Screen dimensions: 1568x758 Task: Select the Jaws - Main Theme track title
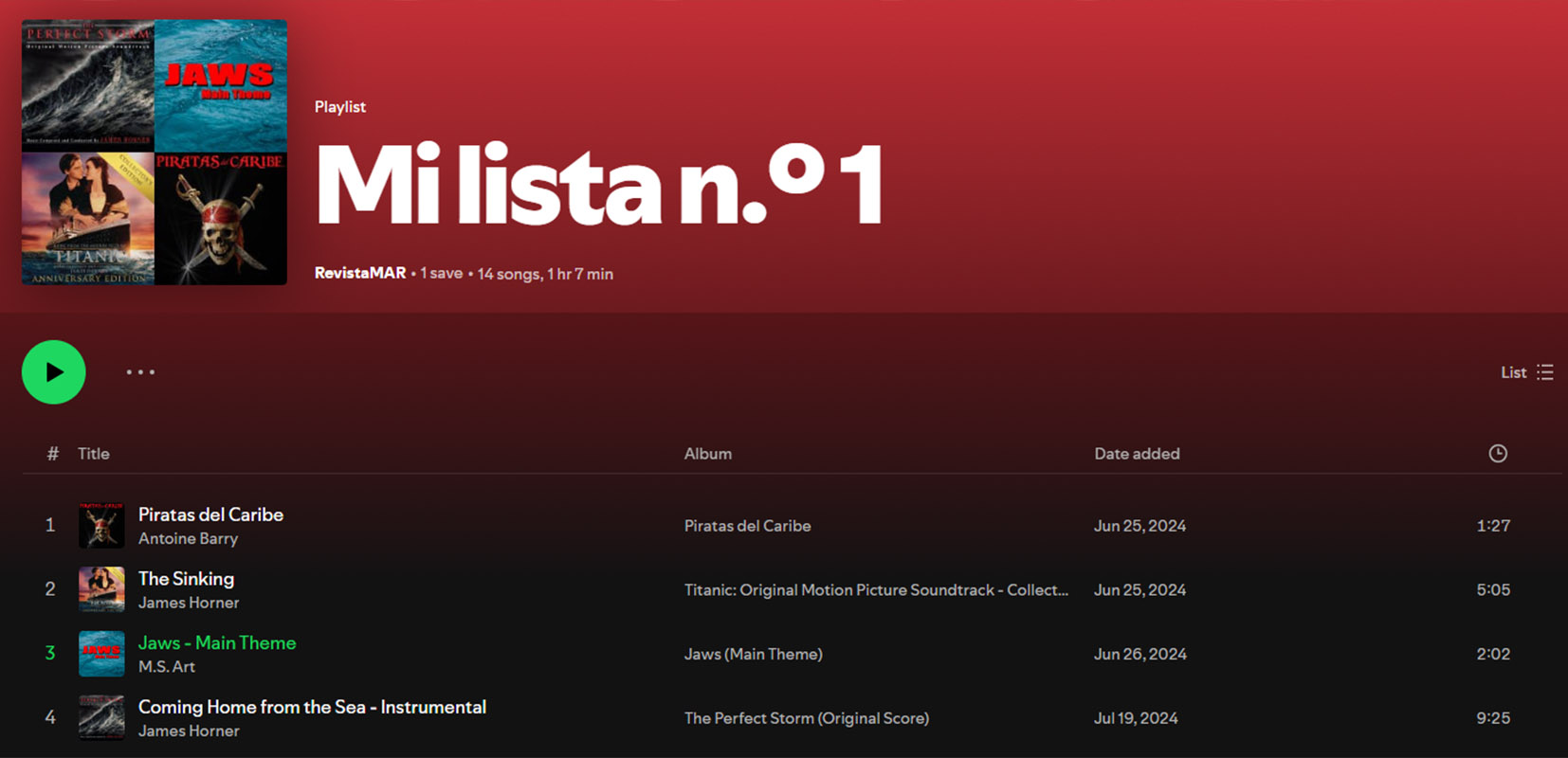pos(217,642)
